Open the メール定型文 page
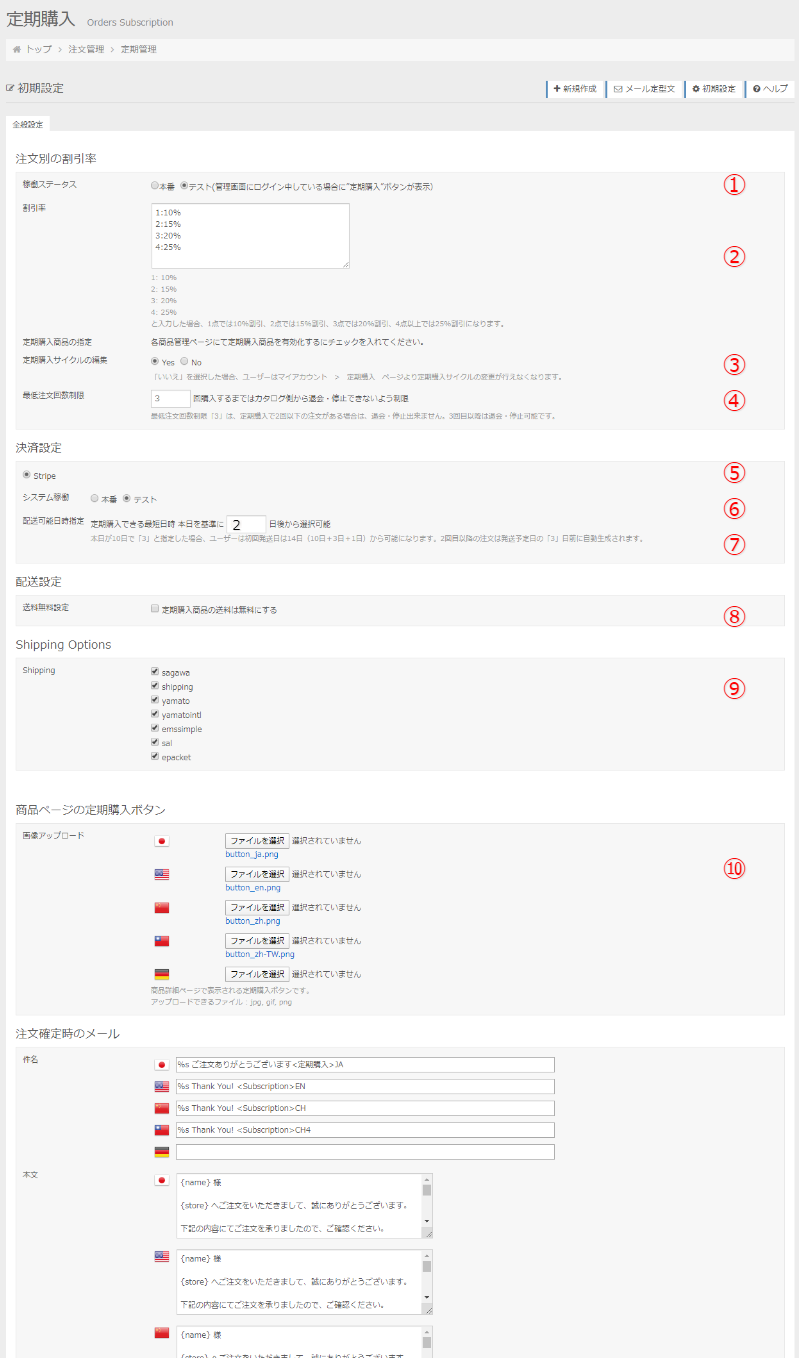Viewport: 799px width, 1358px height. coord(644,89)
